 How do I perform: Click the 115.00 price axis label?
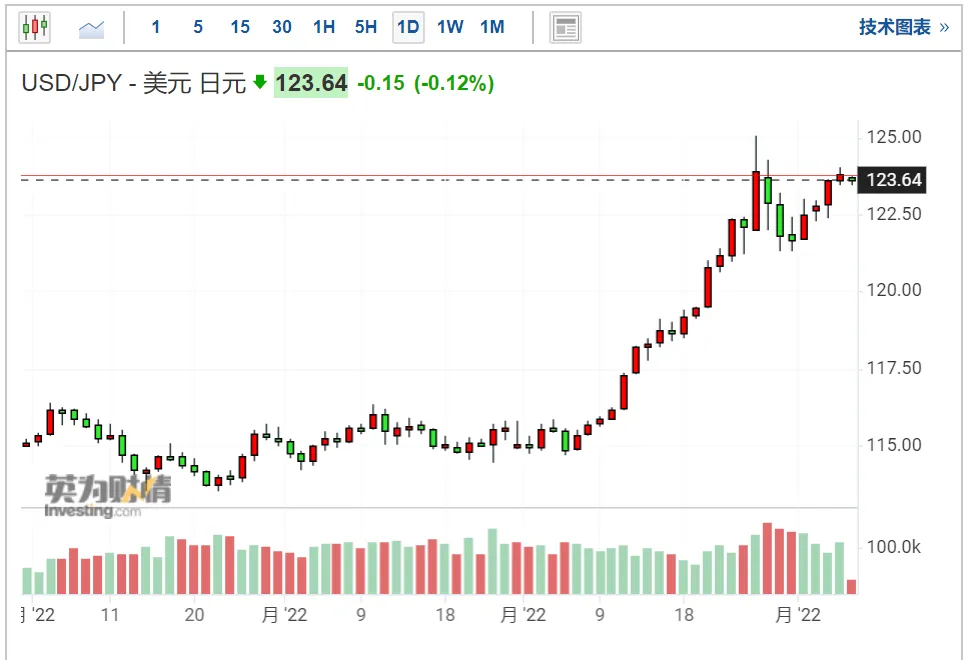(894, 445)
